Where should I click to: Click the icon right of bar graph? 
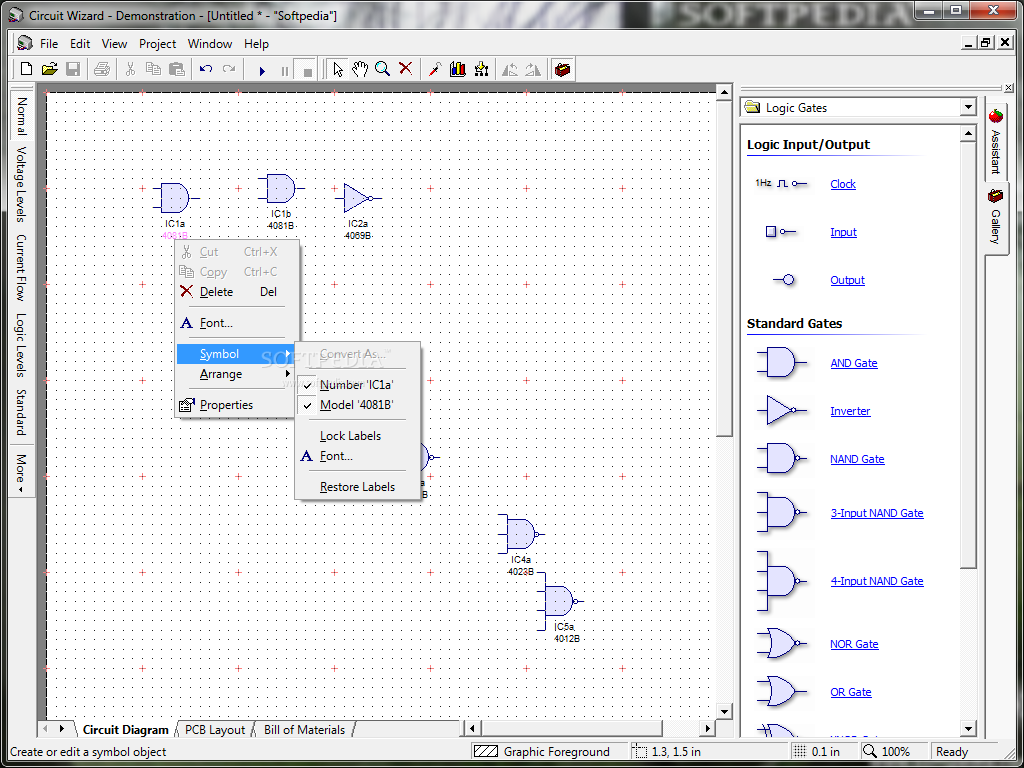click(x=481, y=69)
